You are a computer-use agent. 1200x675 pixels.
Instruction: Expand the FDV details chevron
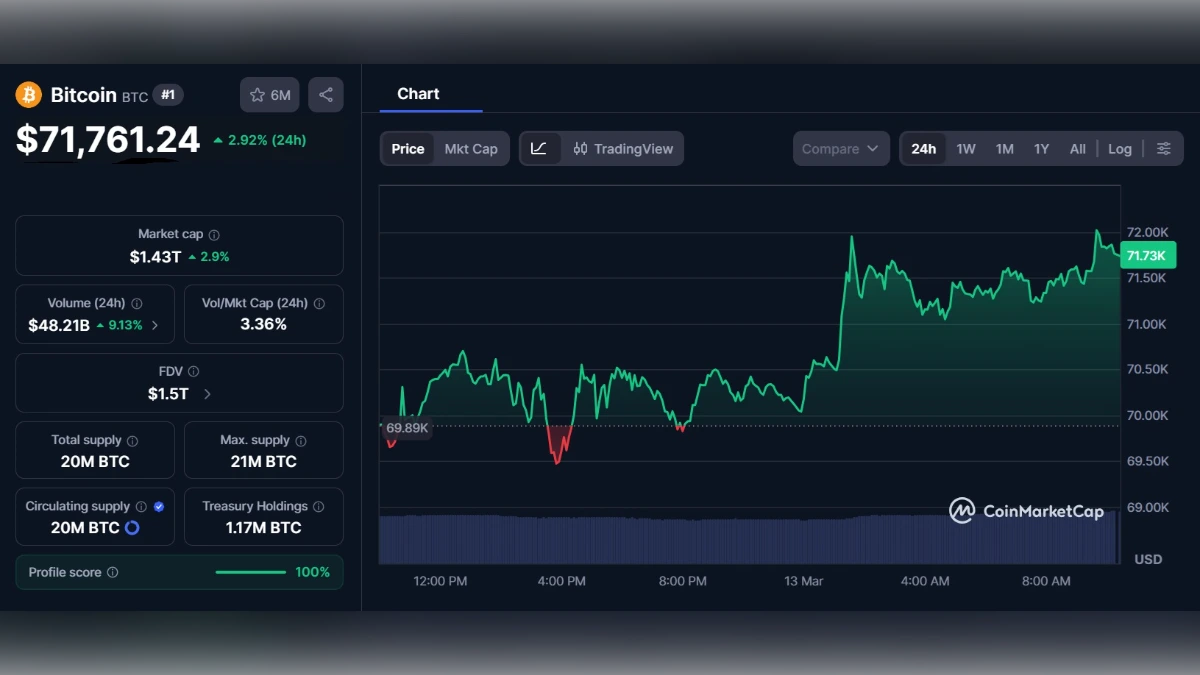[207, 394]
